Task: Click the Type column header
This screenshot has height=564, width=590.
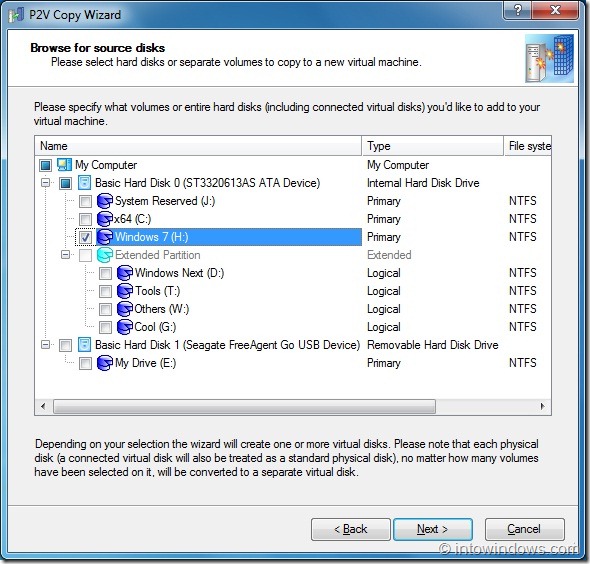Action: (433, 146)
